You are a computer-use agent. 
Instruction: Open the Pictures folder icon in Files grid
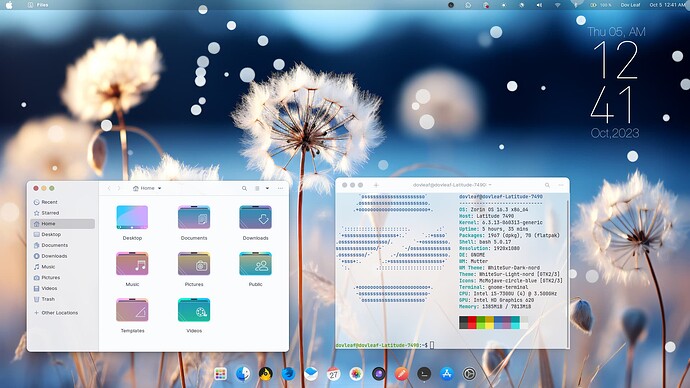[x=194, y=264]
